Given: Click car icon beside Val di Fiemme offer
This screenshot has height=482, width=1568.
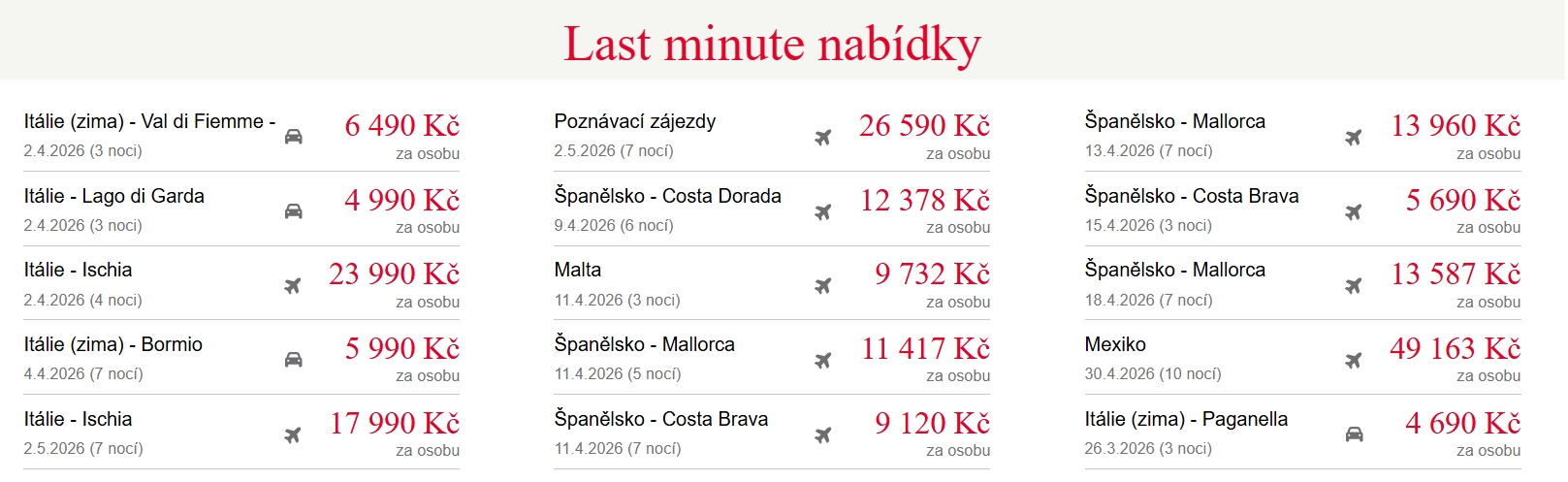Looking at the screenshot, I should [293, 137].
